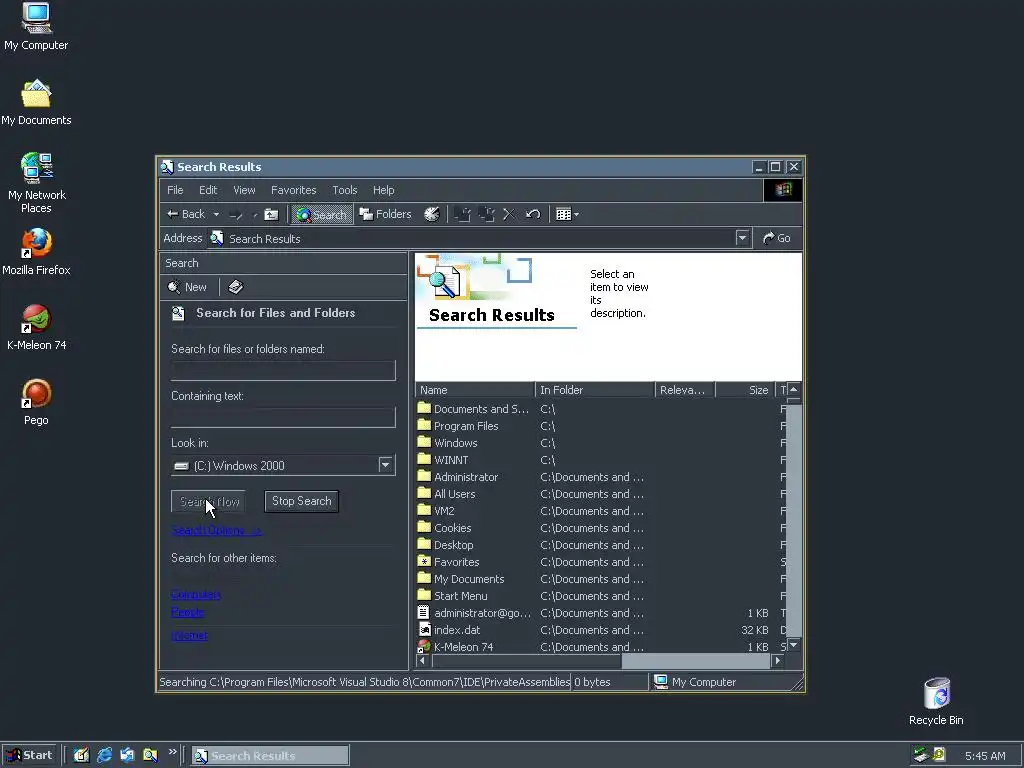Launch Internet Explorer from Quick Launch

104,756
